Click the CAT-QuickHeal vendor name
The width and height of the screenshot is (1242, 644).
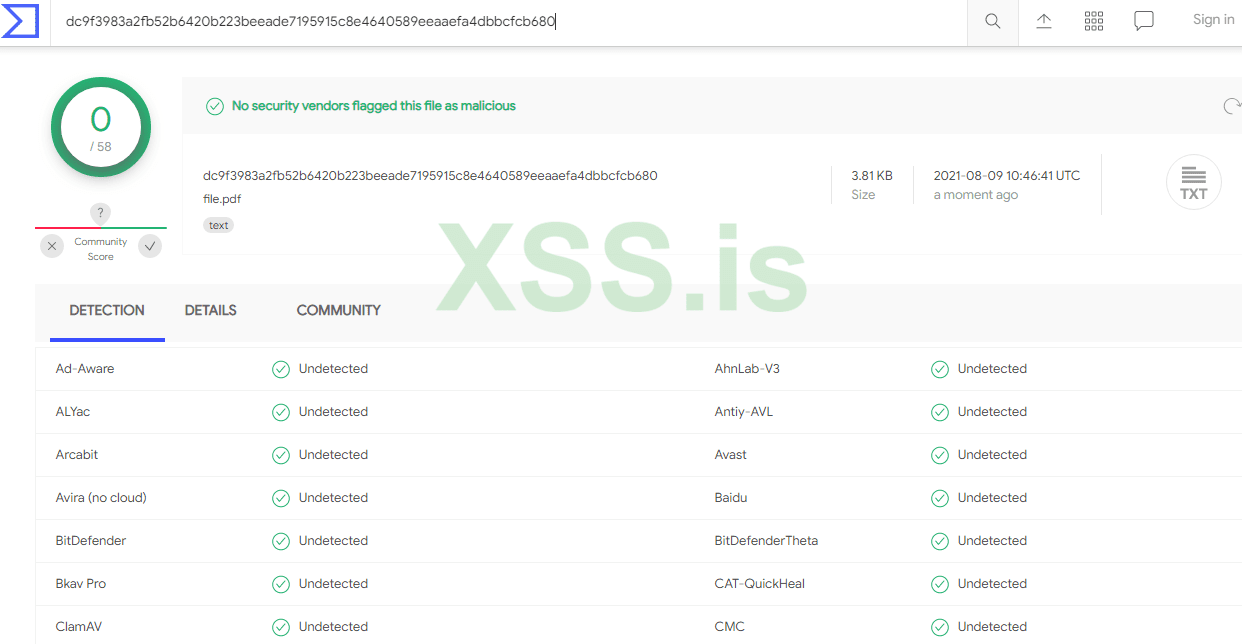click(x=760, y=584)
